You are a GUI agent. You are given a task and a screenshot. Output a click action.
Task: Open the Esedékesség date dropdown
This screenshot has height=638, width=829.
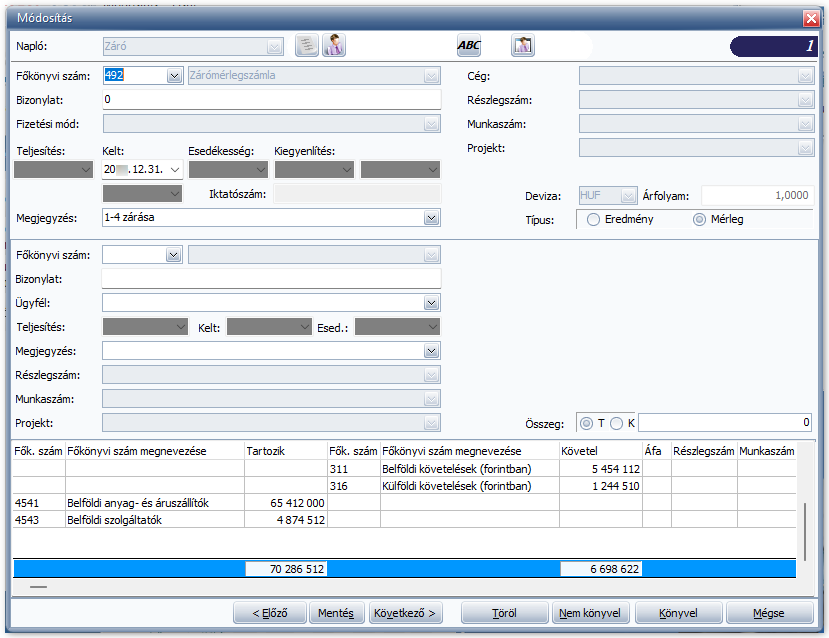tap(261, 170)
